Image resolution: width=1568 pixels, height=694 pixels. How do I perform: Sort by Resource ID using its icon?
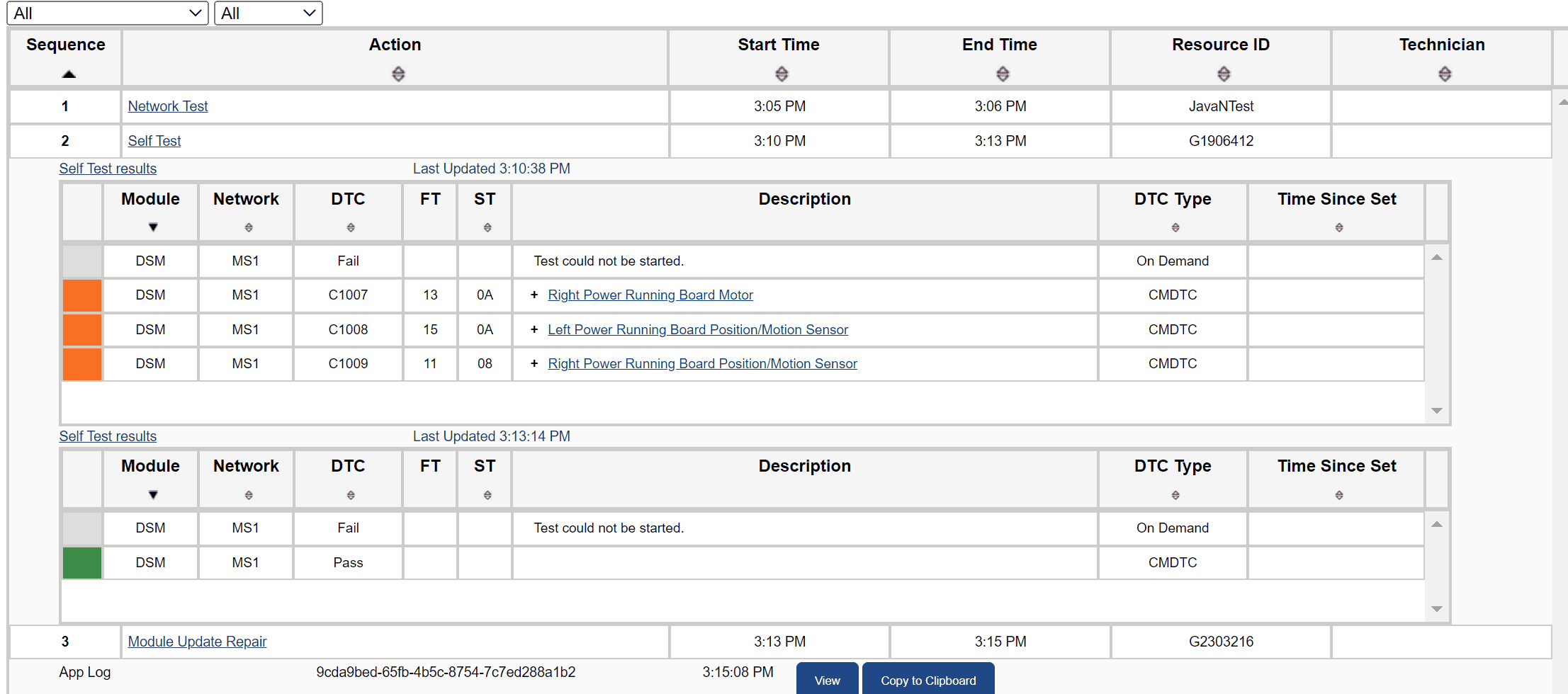pyautogui.click(x=1224, y=74)
